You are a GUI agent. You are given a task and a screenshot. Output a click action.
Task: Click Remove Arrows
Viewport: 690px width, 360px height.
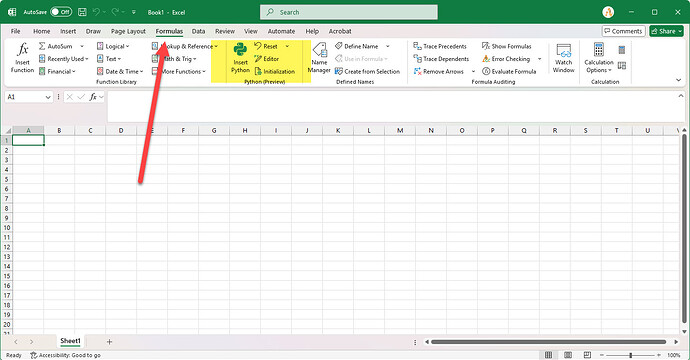[x=439, y=71]
